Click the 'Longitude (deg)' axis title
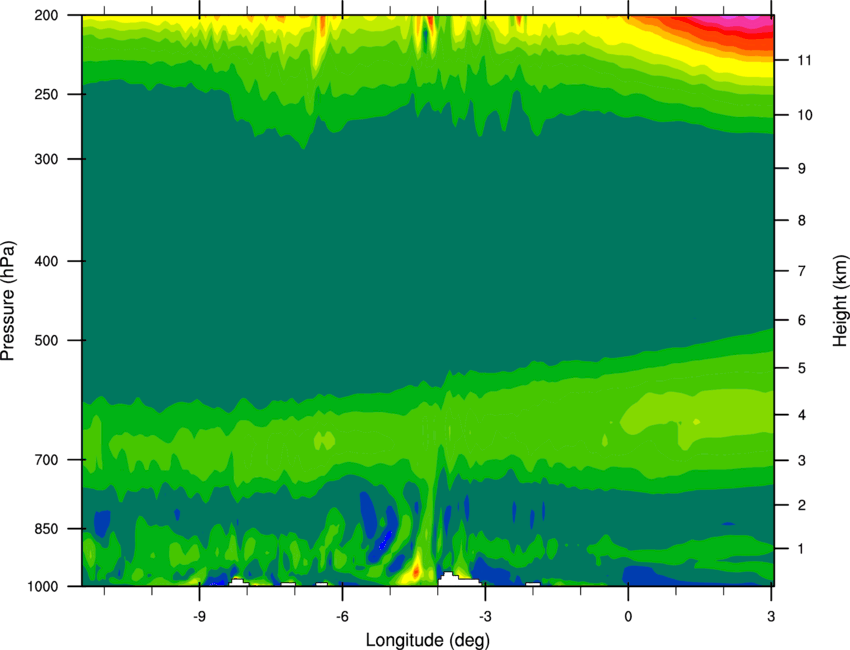 [x=428, y=640]
